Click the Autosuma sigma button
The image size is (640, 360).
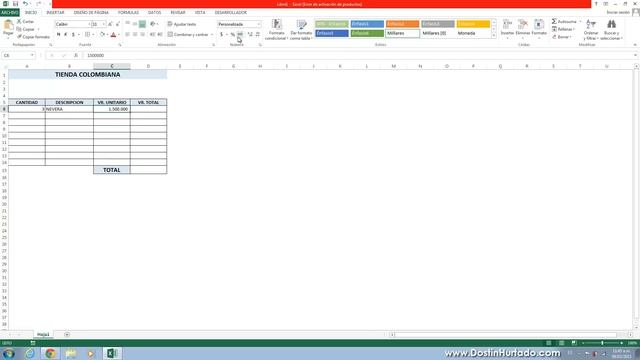(x=564, y=21)
